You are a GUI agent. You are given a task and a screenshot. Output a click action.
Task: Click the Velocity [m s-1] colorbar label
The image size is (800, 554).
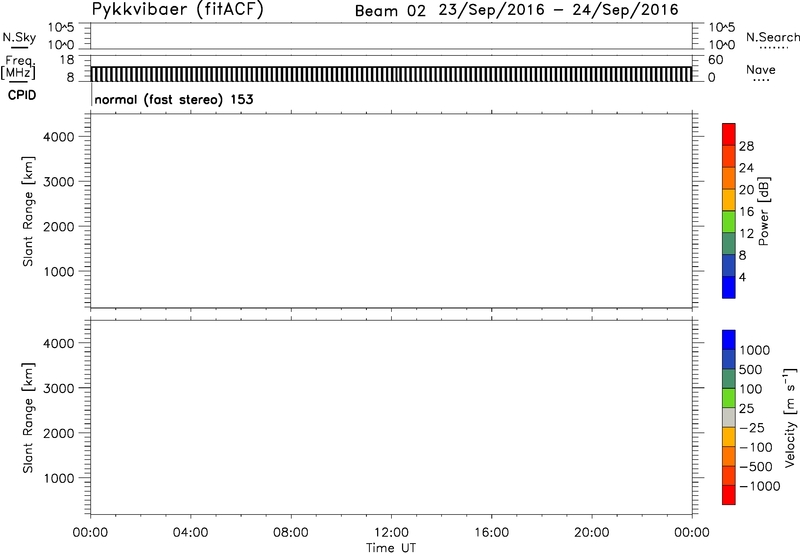(790, 417)
